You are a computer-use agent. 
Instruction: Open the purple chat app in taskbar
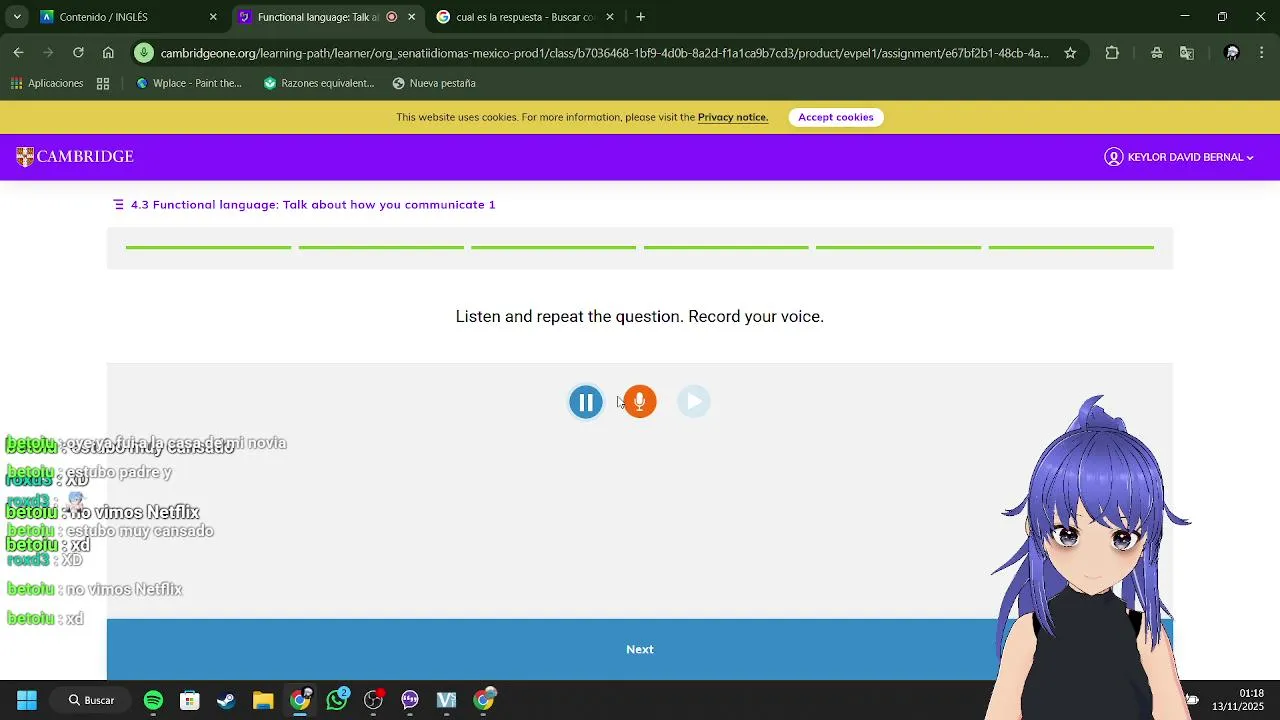[x=410, y=700]
